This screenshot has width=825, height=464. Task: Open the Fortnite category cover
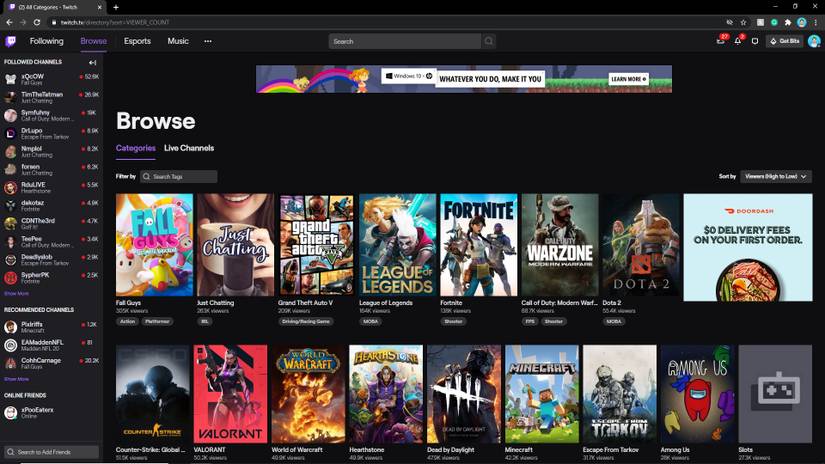point(479,245)
